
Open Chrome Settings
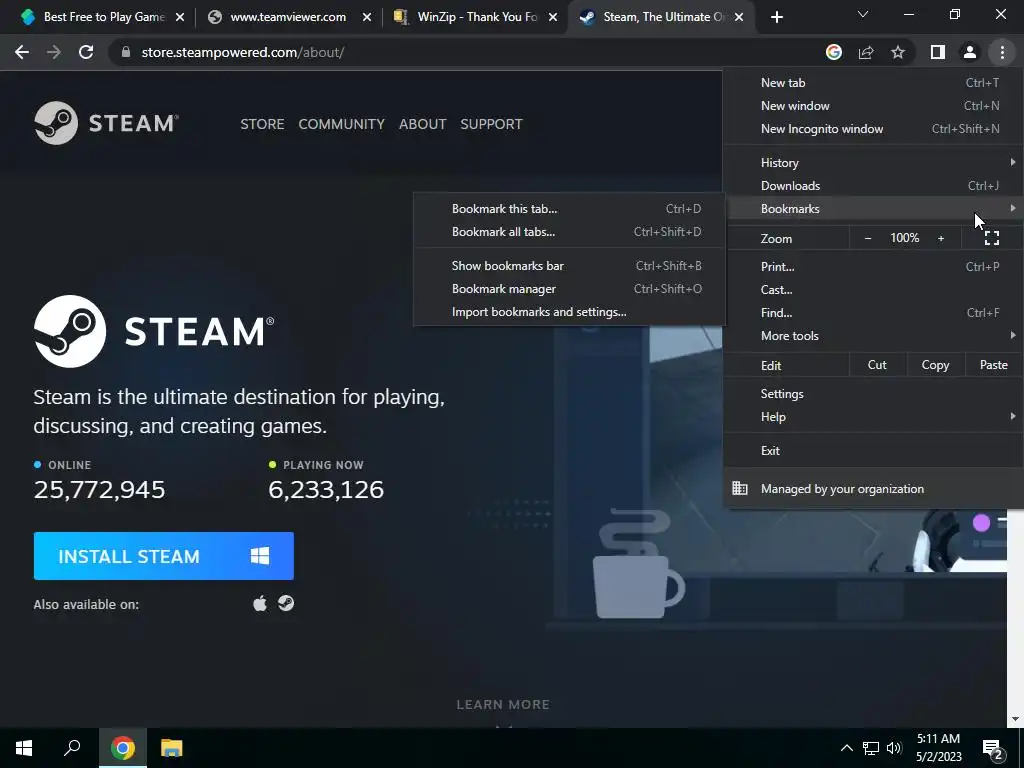pyautogui.click(x=872, y=393)
